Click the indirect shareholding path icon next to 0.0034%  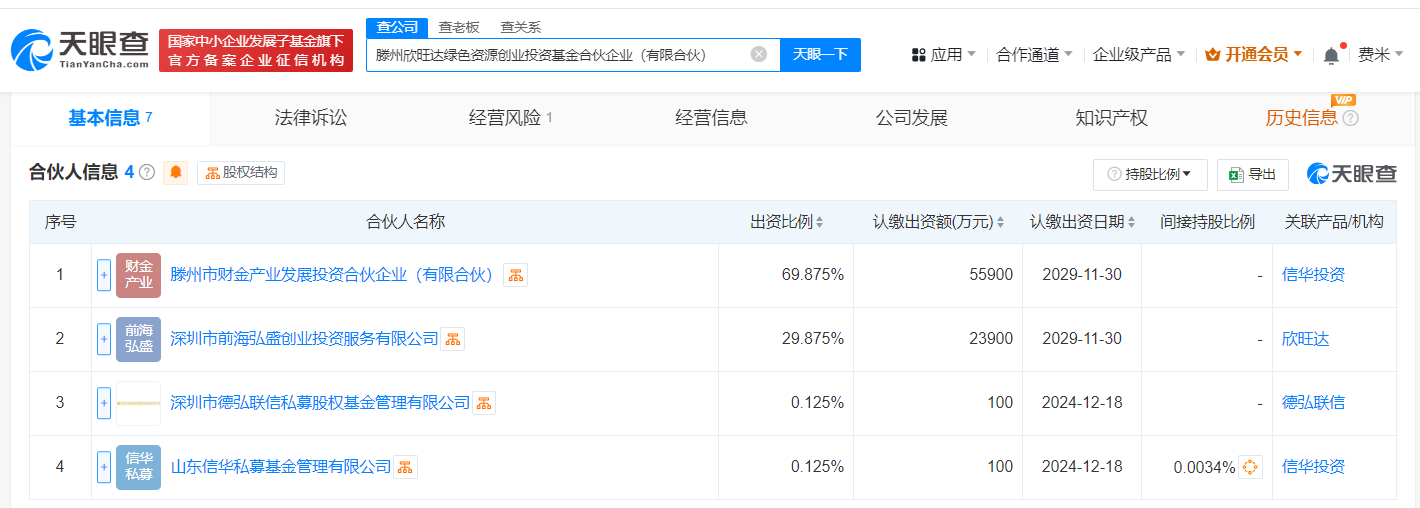click(x=1250, y=467)
